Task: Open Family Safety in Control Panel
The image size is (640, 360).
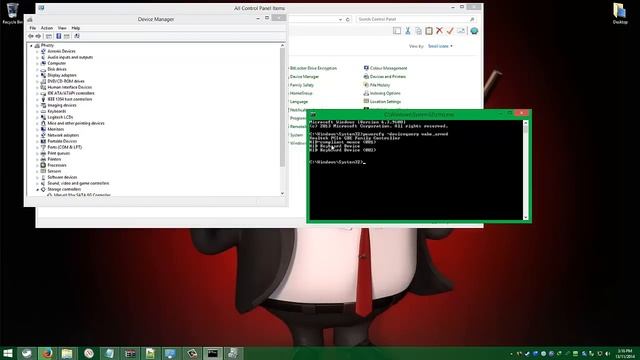Action: point(302,85)
